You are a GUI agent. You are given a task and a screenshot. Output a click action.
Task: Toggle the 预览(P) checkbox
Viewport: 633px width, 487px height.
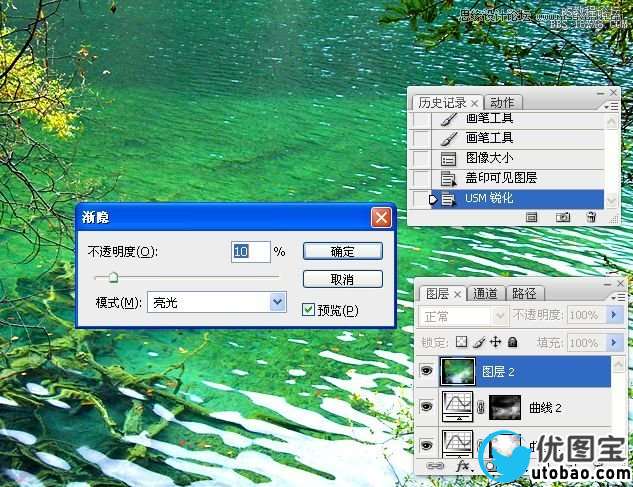pos(308,310)
